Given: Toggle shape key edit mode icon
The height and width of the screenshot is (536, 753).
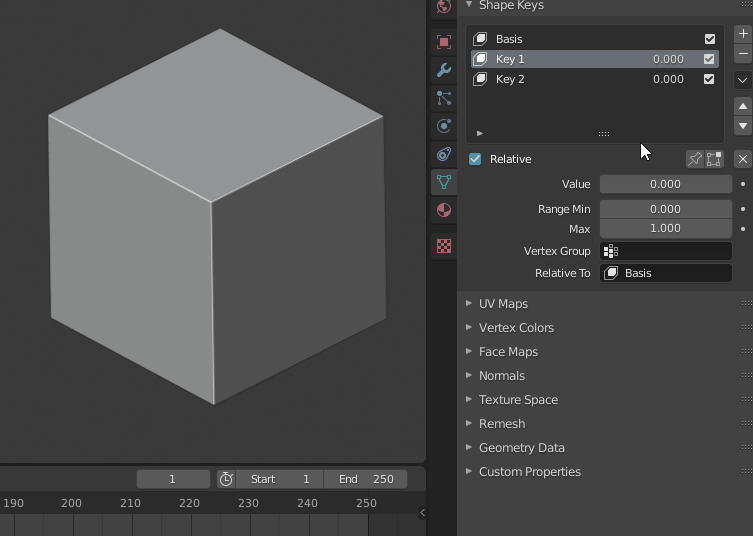Looking at the screenshot, I should tap(714, 159).
